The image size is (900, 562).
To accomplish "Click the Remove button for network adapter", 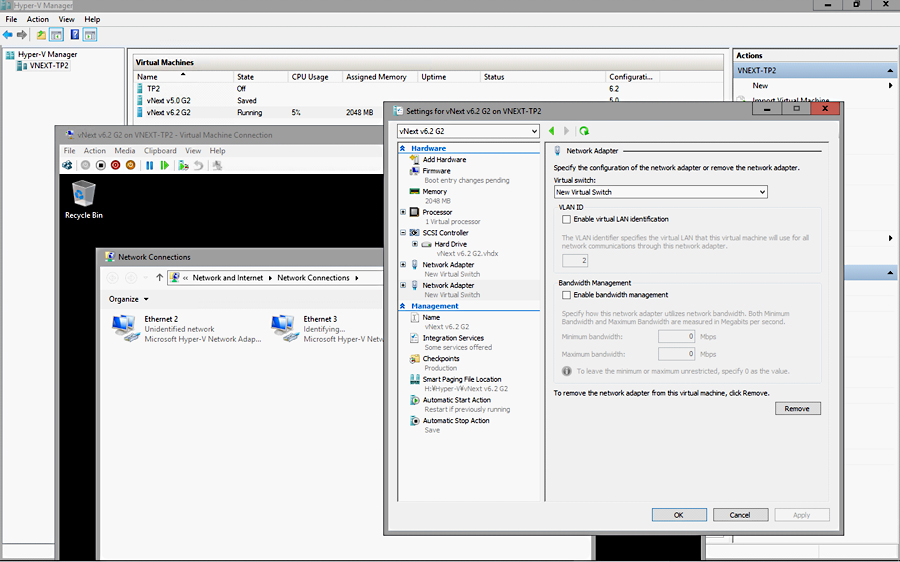I will (x=798, y=409).
